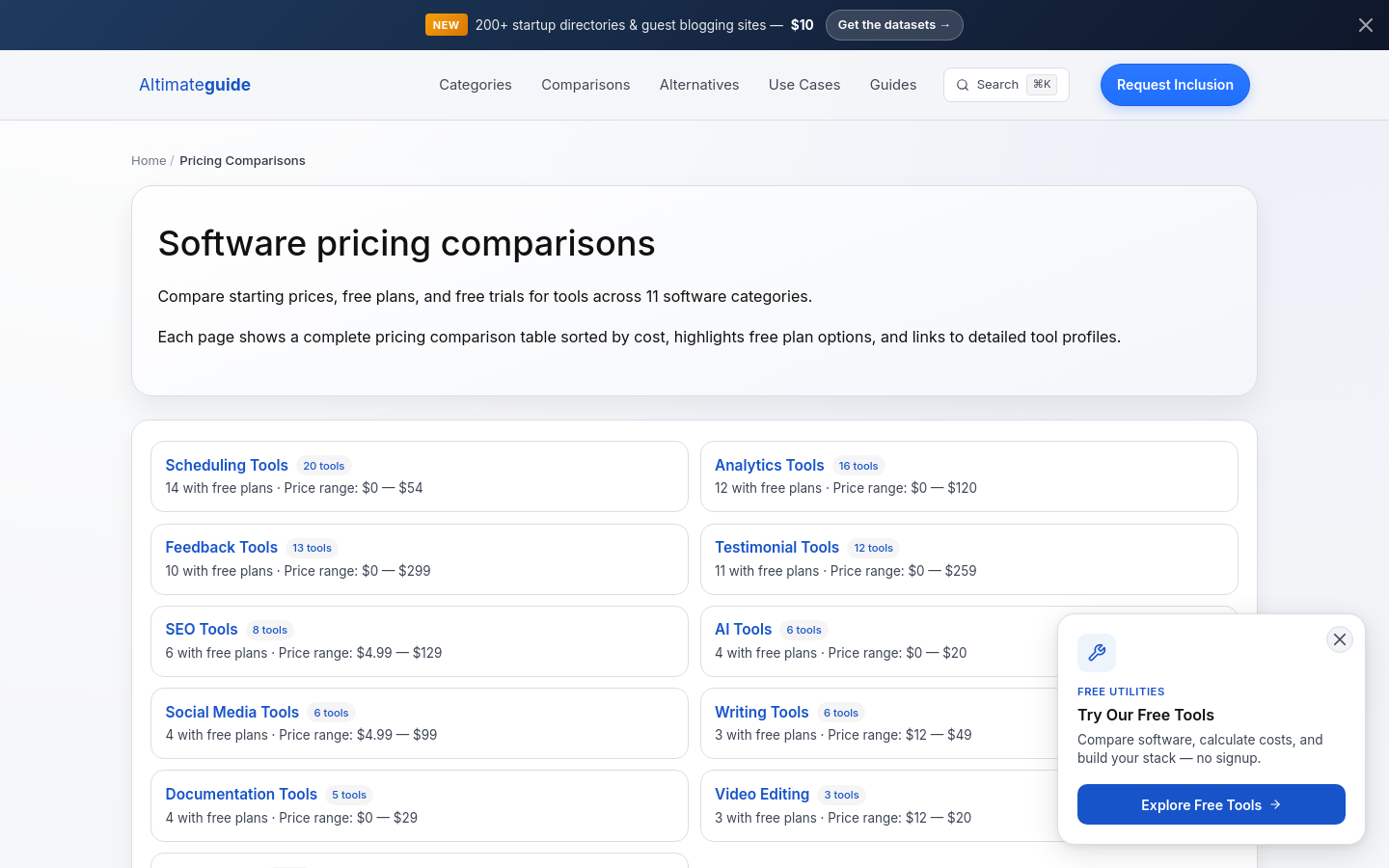Click 'Price range: $4.99 — $129' text

point(360,653)
